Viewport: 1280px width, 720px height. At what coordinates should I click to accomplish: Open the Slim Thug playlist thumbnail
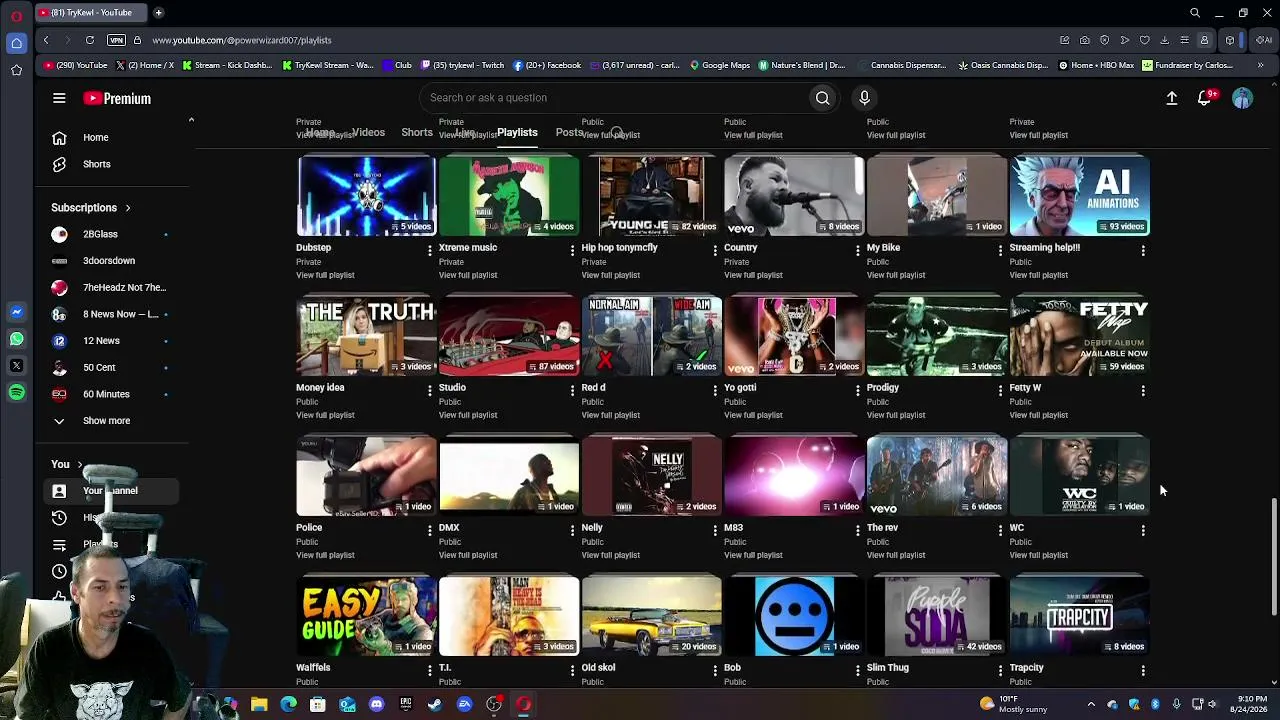pyautogui.click(x=937, y=616)
